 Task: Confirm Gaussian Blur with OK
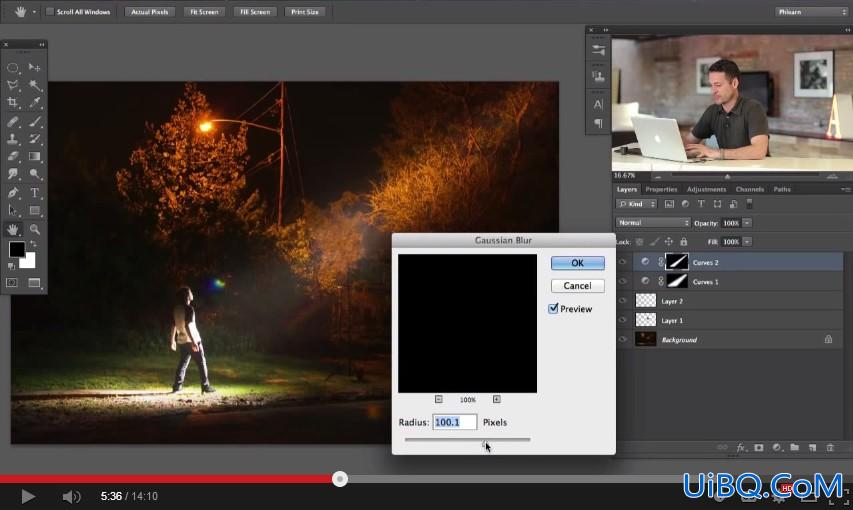point(577,263)
